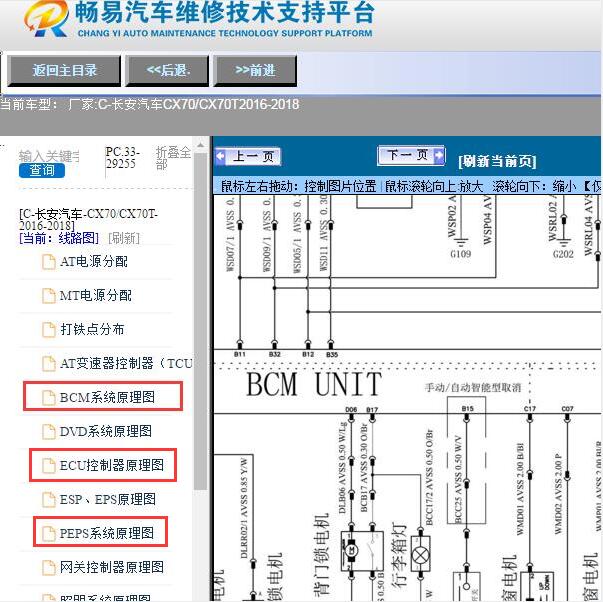This screenshot has width=603, height=602.
Task: Click the file icon beside 打铁点分布
Action: pos(48,330)
